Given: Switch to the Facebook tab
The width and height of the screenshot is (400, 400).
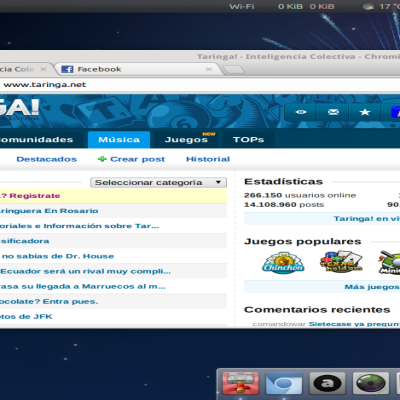Looking at the screenshot, I should [x=137, y=69].
